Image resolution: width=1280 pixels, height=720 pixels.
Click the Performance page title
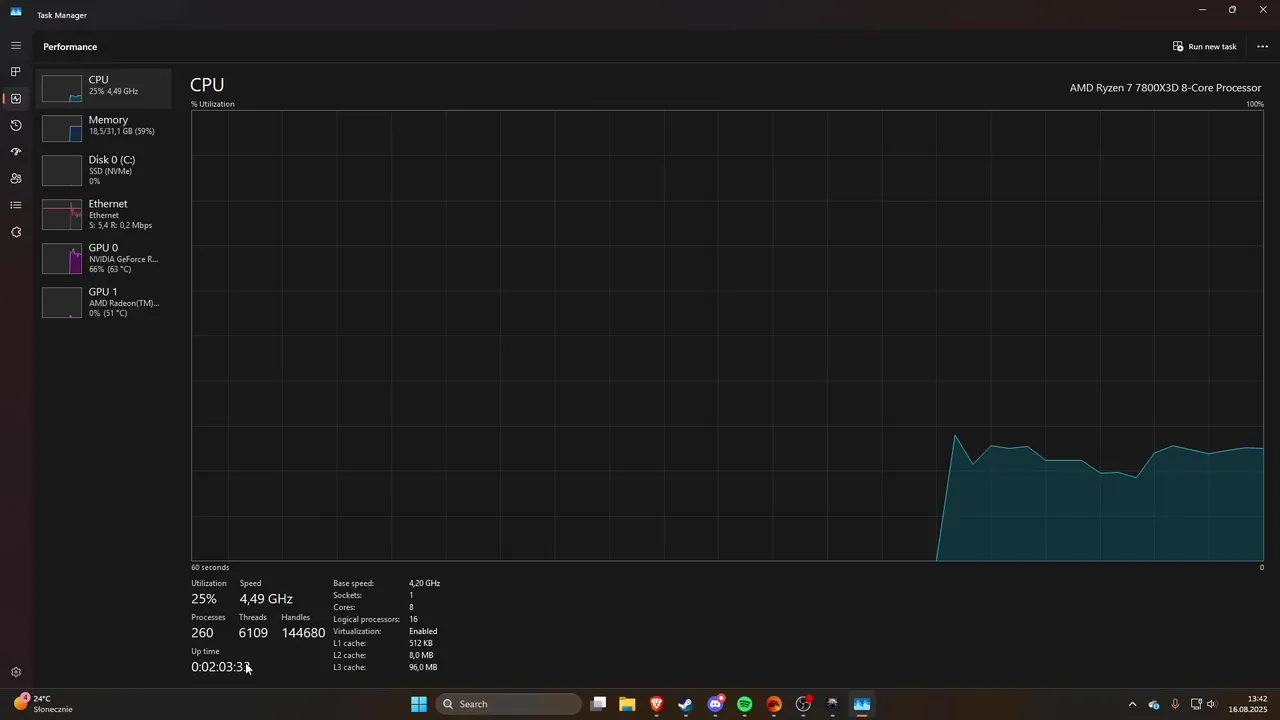(70, 47)
